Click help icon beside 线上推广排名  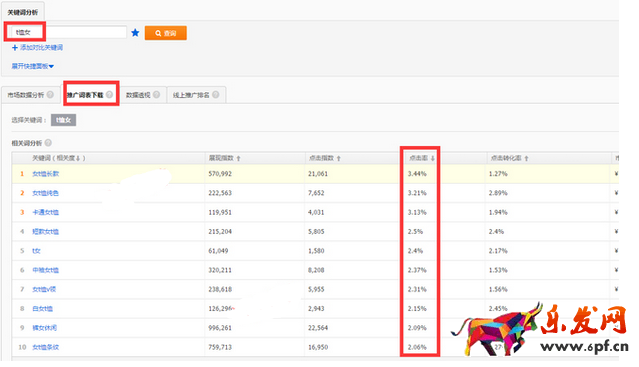(x=216, y=94)
